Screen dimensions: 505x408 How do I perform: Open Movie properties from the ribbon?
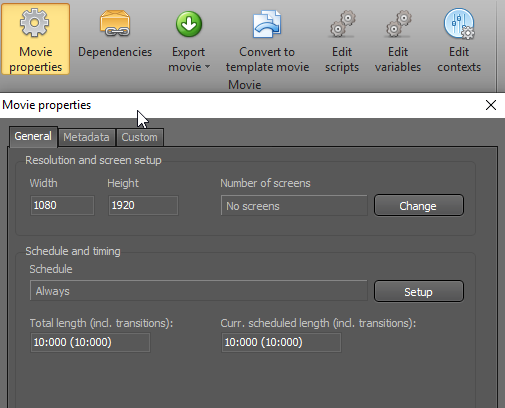coord(36,39)
